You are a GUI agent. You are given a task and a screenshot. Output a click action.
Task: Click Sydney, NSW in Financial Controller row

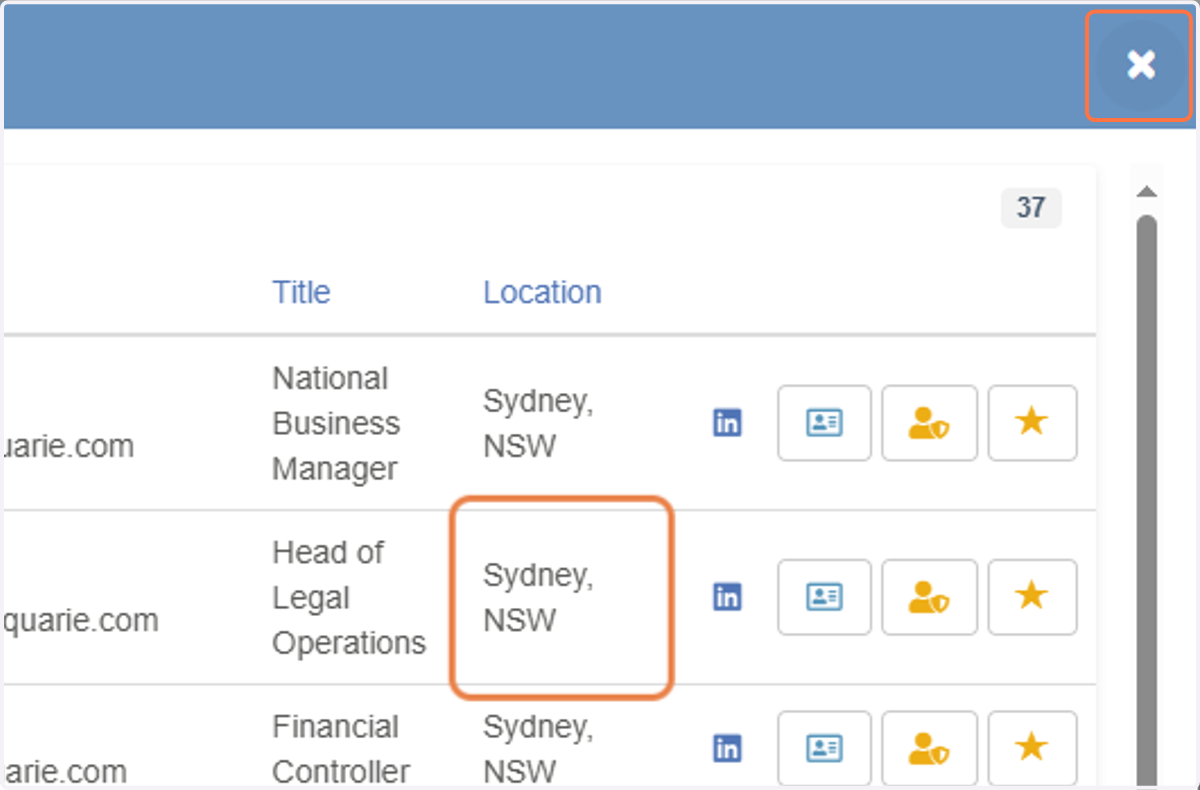pos(538,748)
